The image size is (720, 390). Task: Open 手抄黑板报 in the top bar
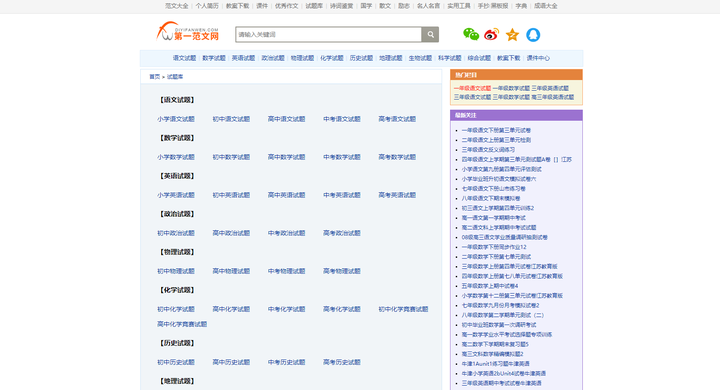point(493,6)
